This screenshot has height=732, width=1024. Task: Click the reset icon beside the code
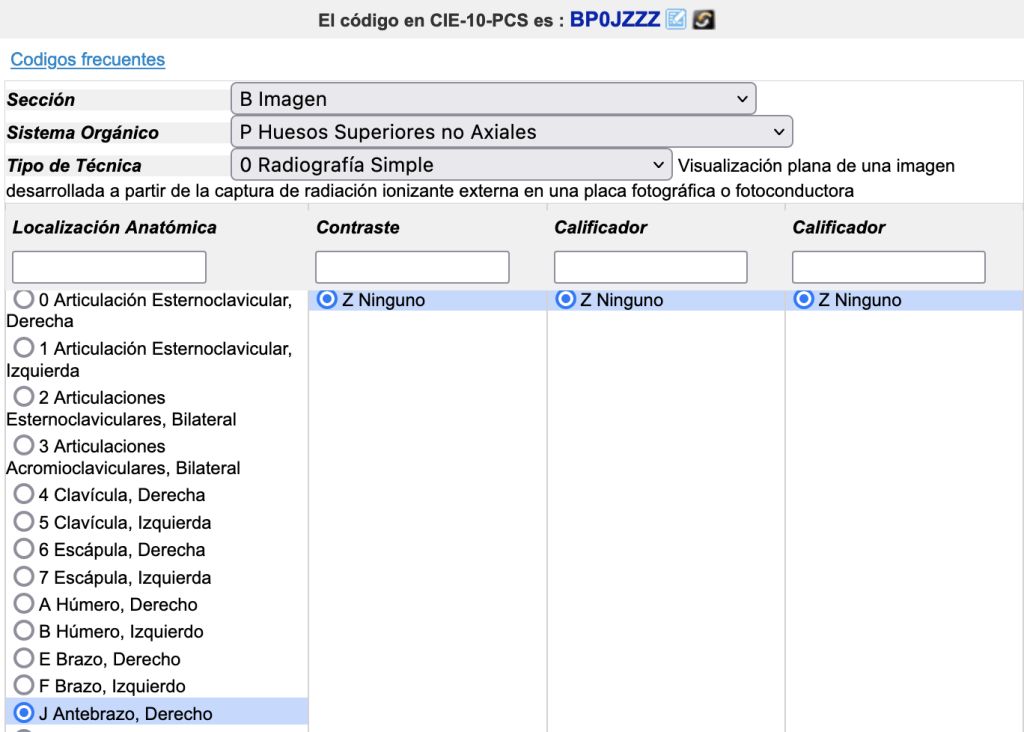tap(703, 20)
